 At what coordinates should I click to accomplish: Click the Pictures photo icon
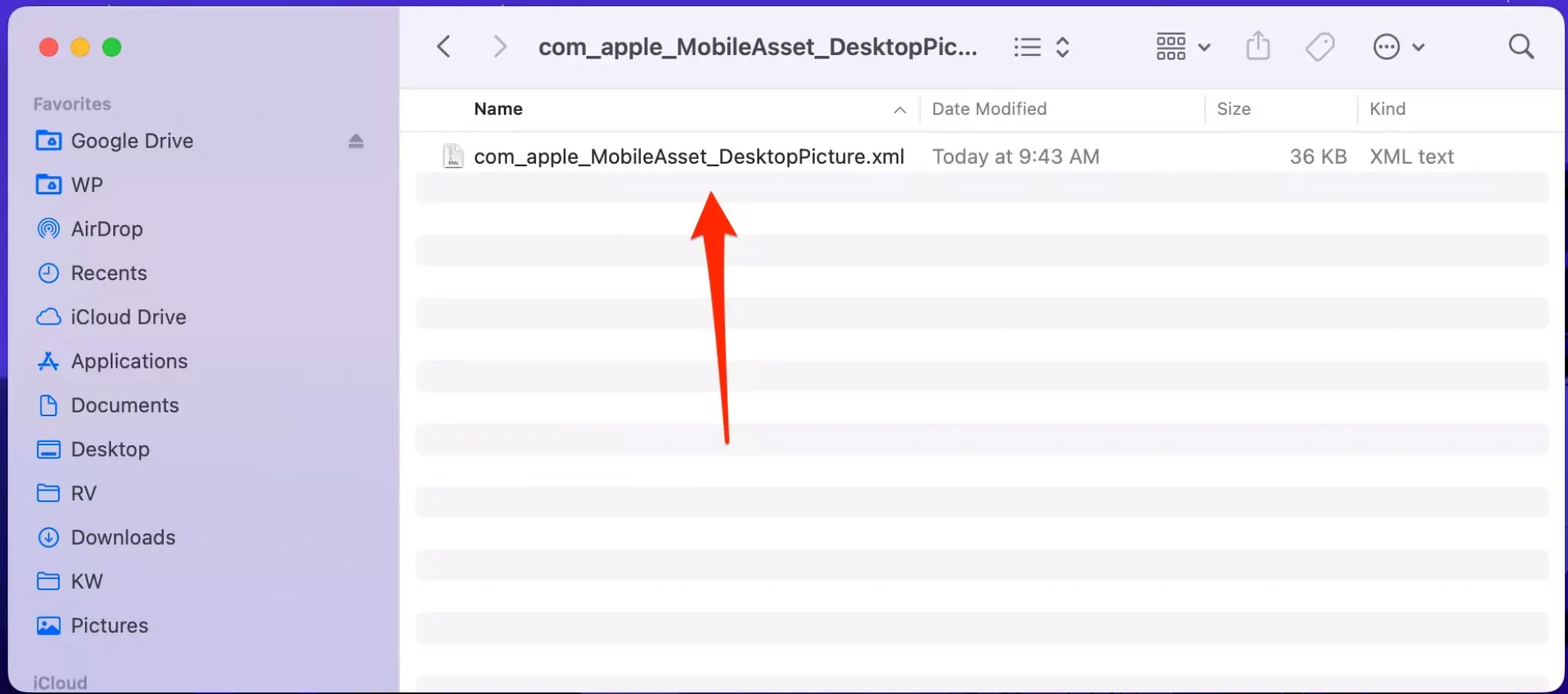pos(49,625)
